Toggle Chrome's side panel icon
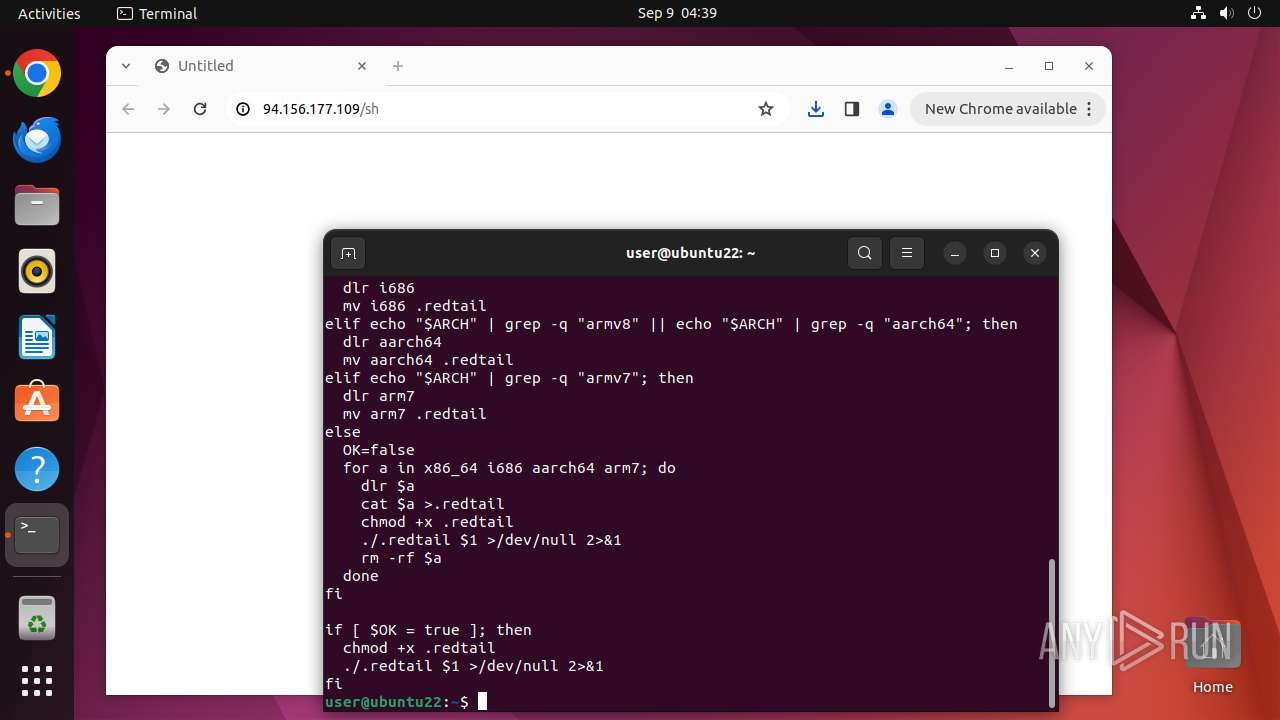Viewport: 1280px width, 720px height. pos(852,109)
